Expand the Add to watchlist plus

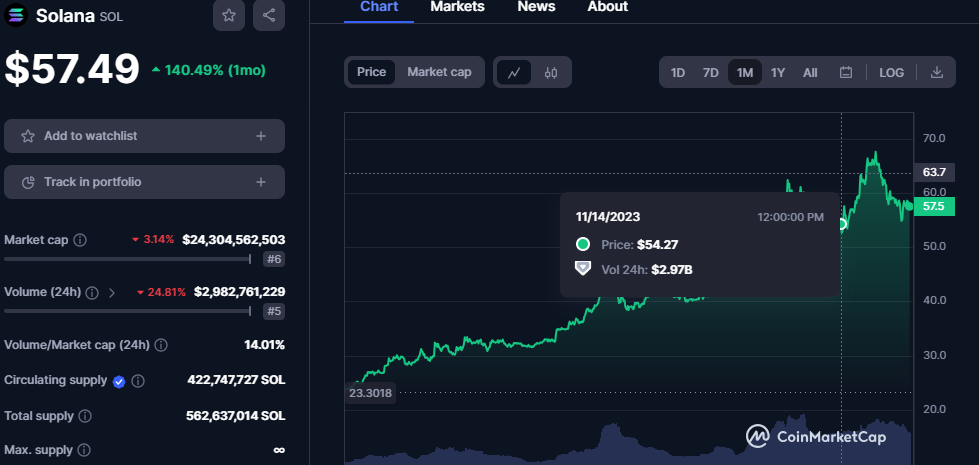[x=261, y=136]
